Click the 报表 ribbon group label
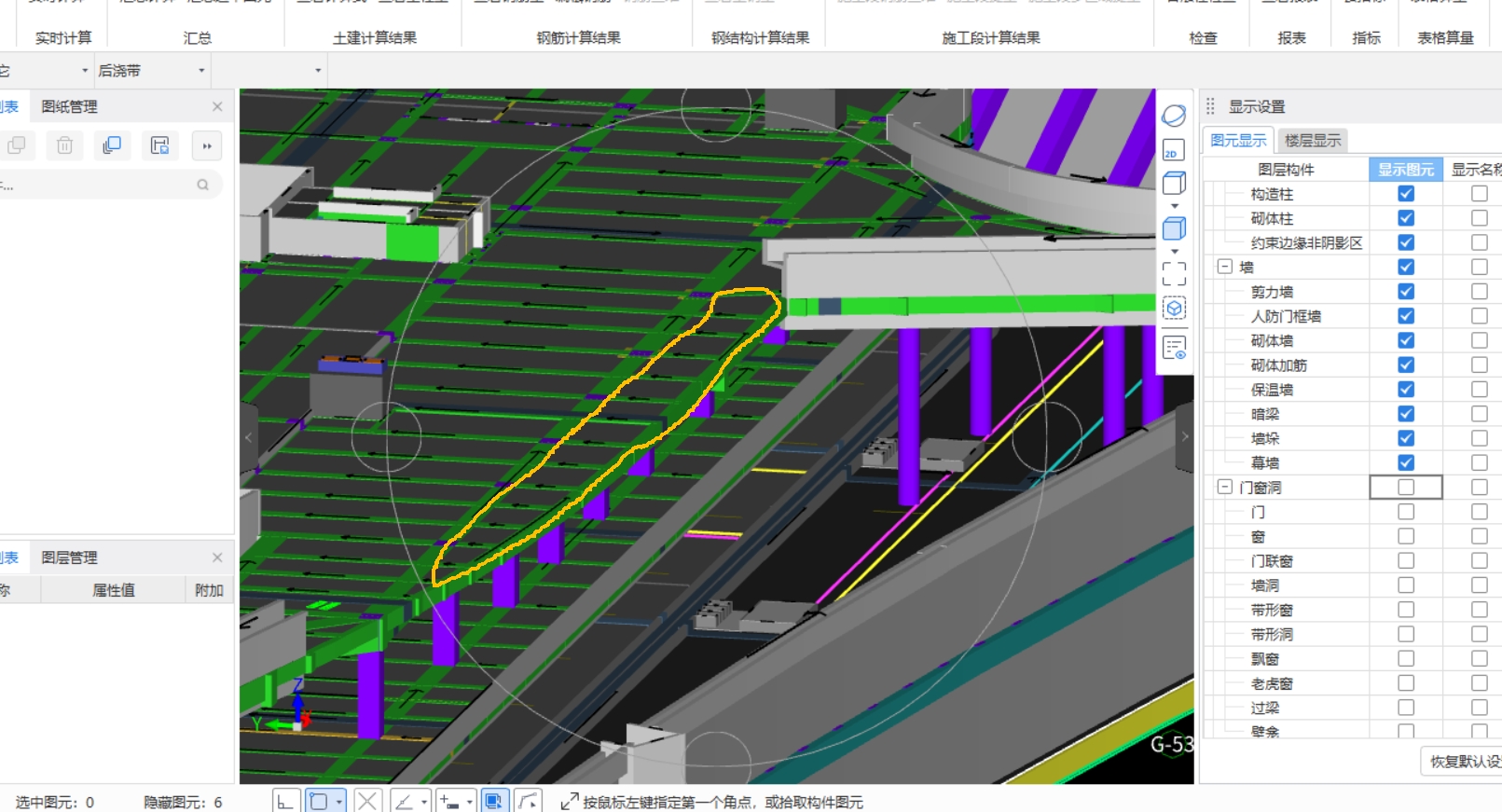Screen dimensions: 1502x812 (x=1292, y=38)
